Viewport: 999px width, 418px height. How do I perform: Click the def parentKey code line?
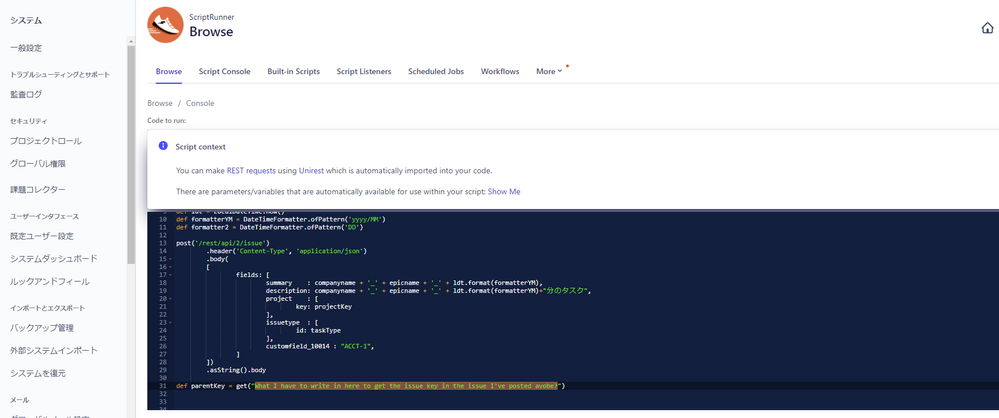point(371,386)
